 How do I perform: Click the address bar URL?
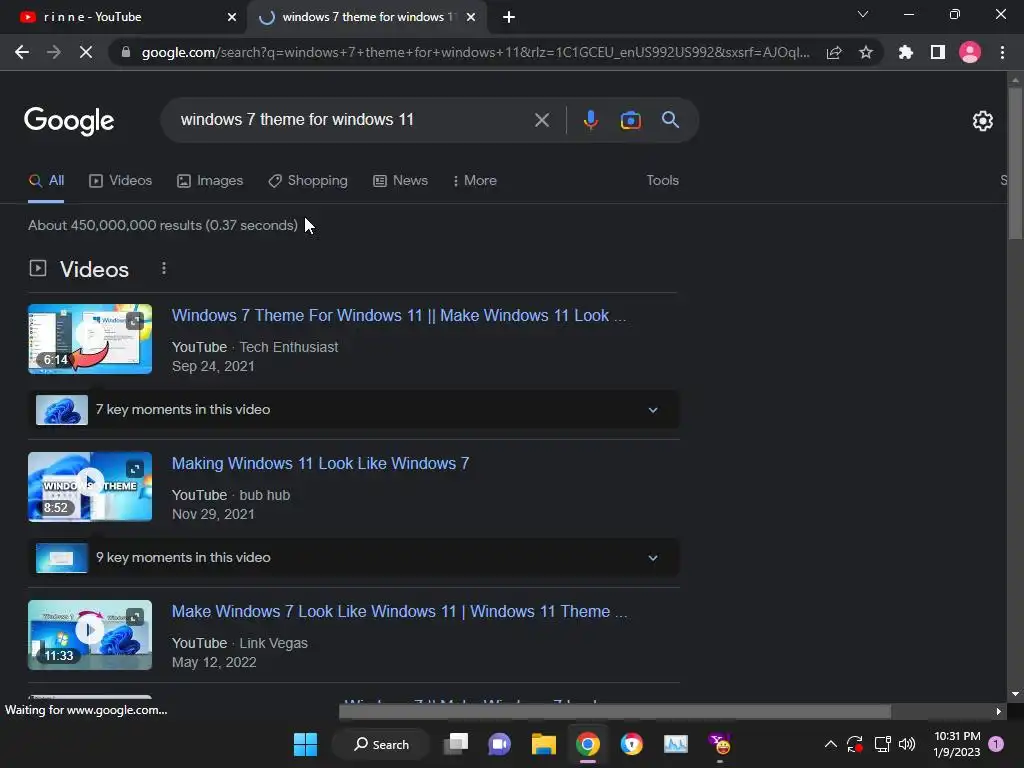pos(475,52)
